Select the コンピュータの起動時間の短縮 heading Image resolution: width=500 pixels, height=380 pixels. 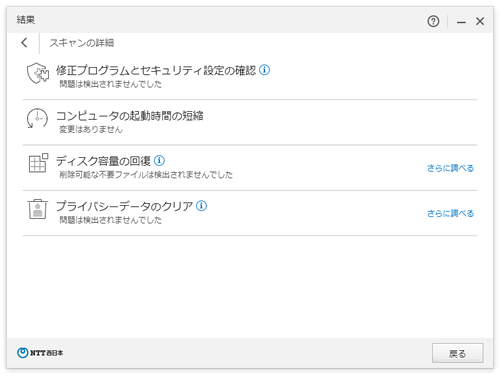(x=130, y=116)
